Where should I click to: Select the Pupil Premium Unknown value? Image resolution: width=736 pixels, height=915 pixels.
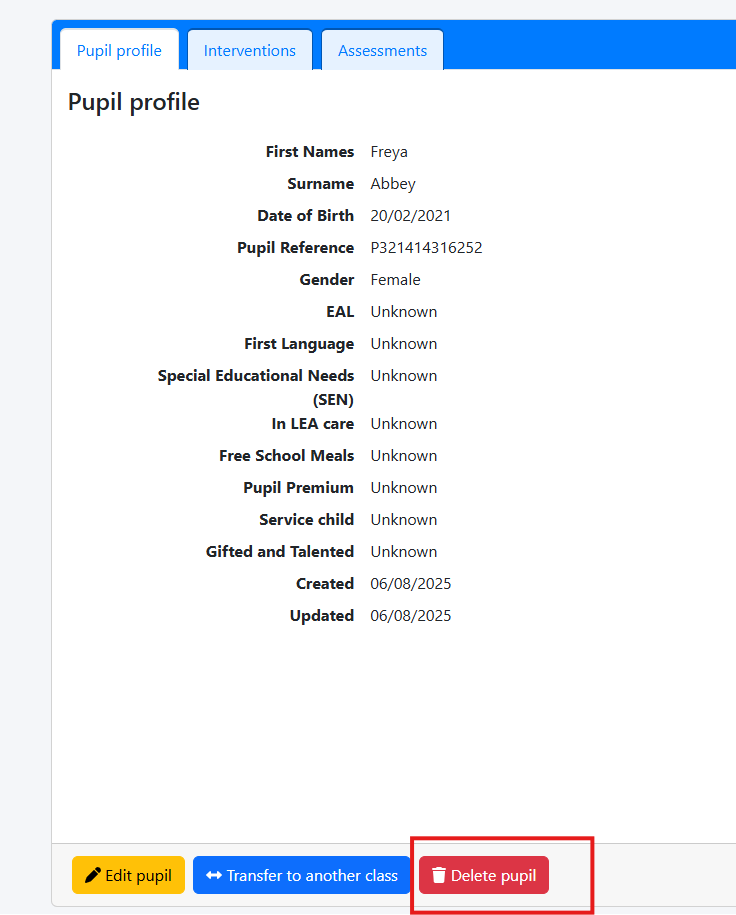[403, 487]
